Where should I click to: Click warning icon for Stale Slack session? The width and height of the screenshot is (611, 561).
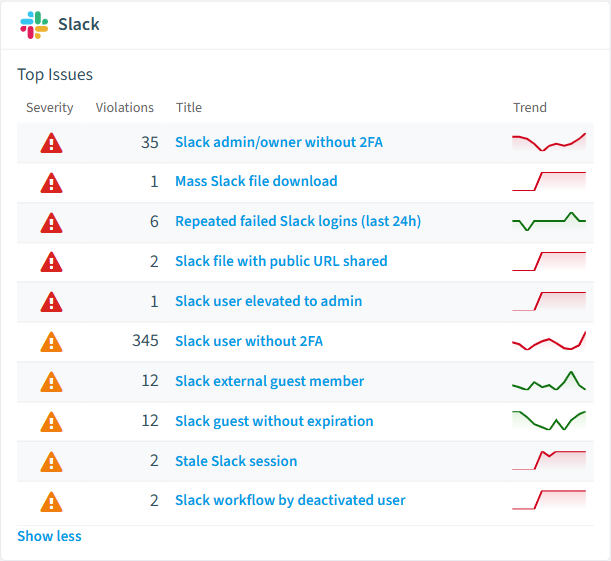(51, 462)
